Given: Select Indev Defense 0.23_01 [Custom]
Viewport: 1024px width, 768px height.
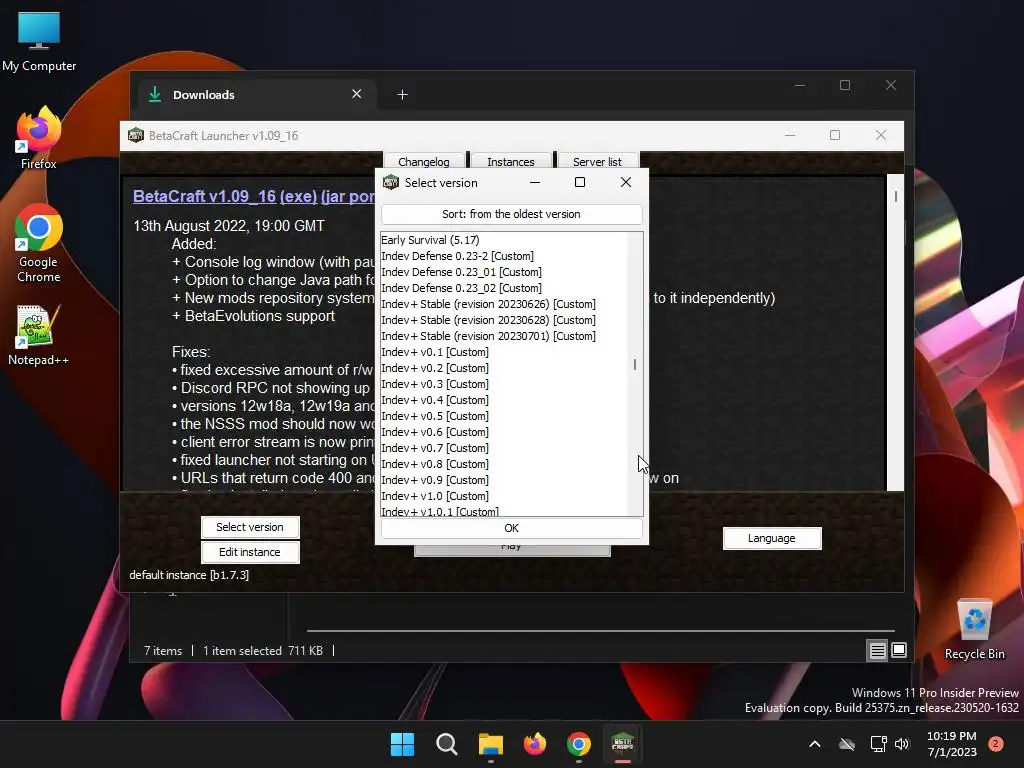Looking at the screenshot, I should click(504, 272).
